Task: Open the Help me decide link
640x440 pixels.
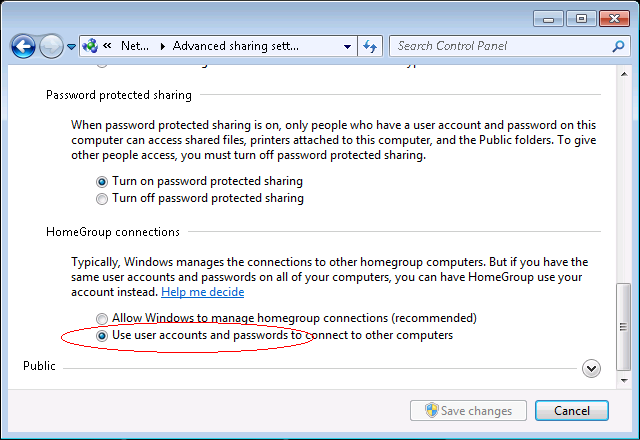Action: click(202, 292)
